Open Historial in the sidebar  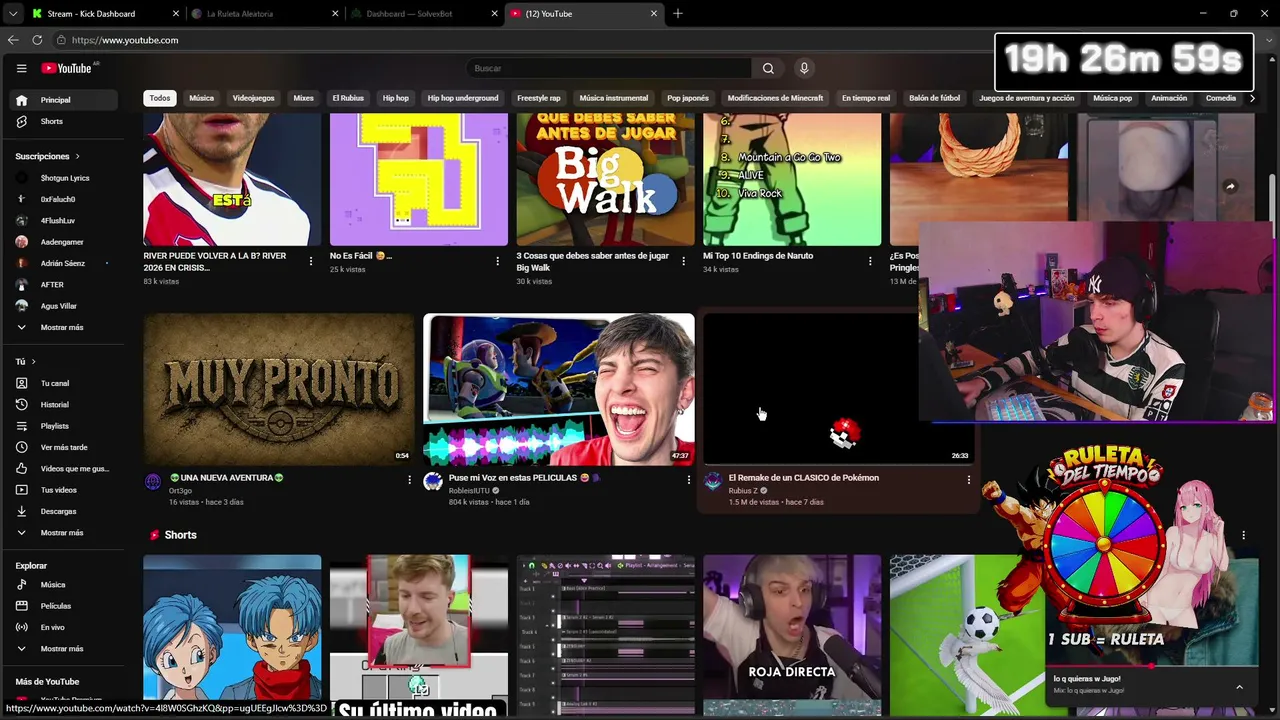(62, 405)
